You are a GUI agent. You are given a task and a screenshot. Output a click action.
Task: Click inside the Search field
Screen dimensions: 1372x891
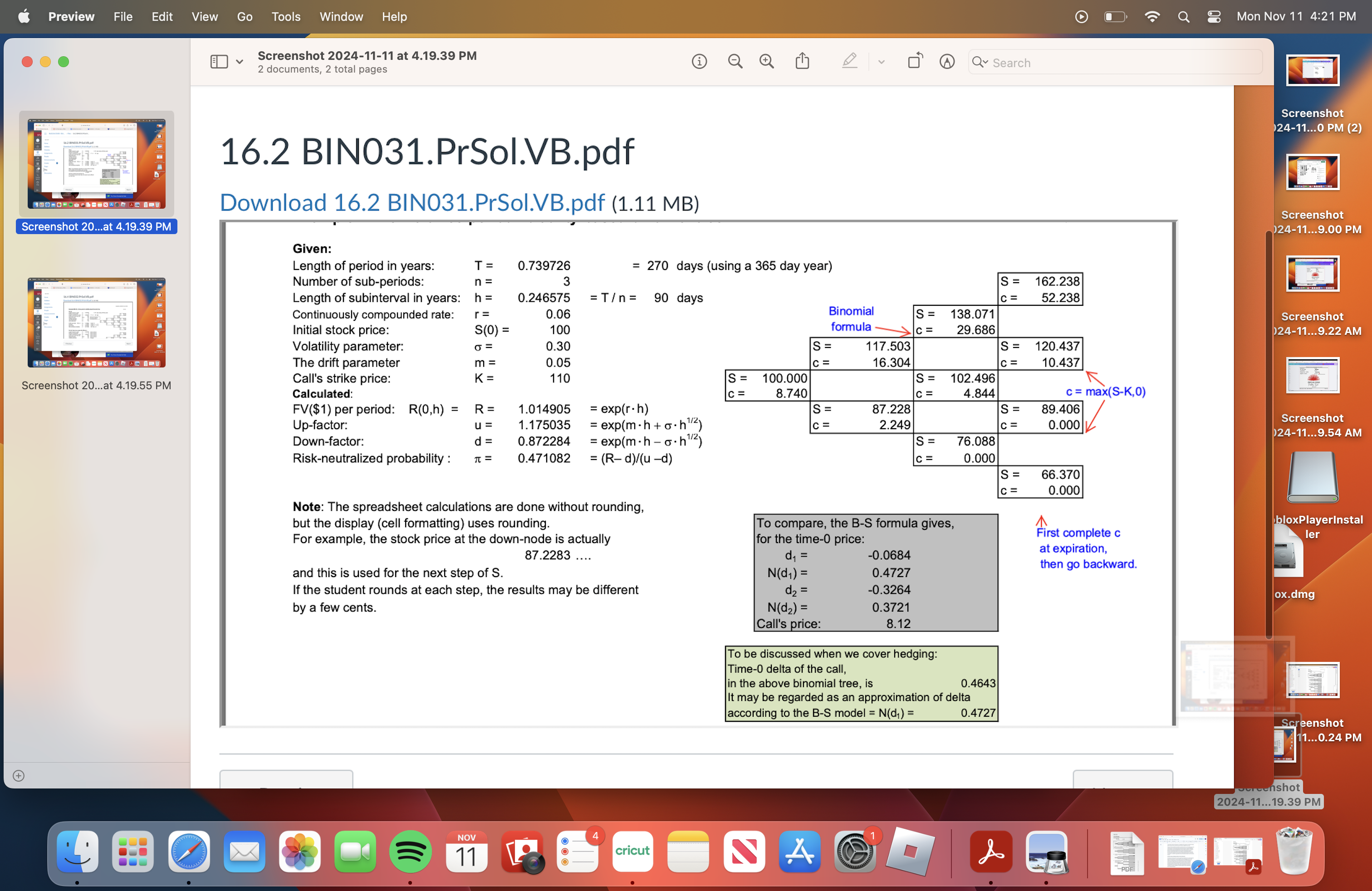point(1112,62)
